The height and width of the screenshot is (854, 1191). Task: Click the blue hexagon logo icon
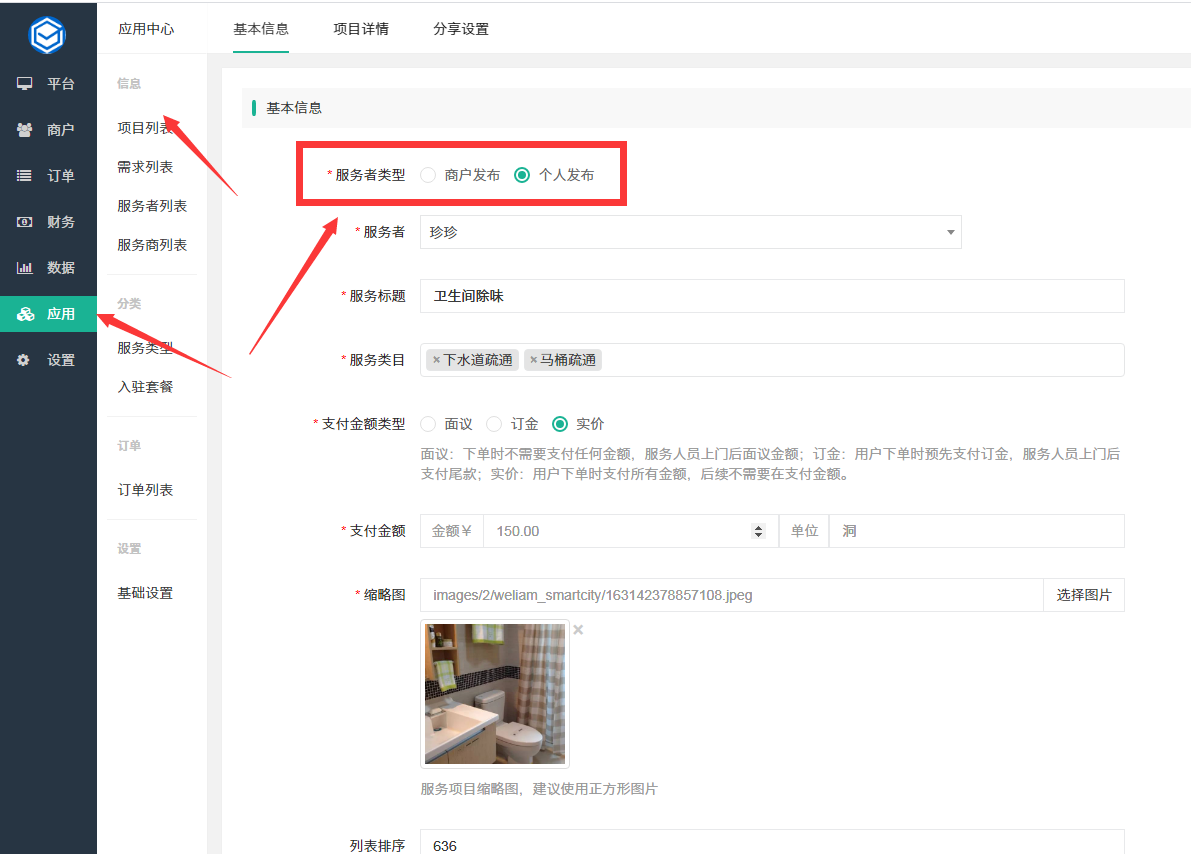point(47,35)
